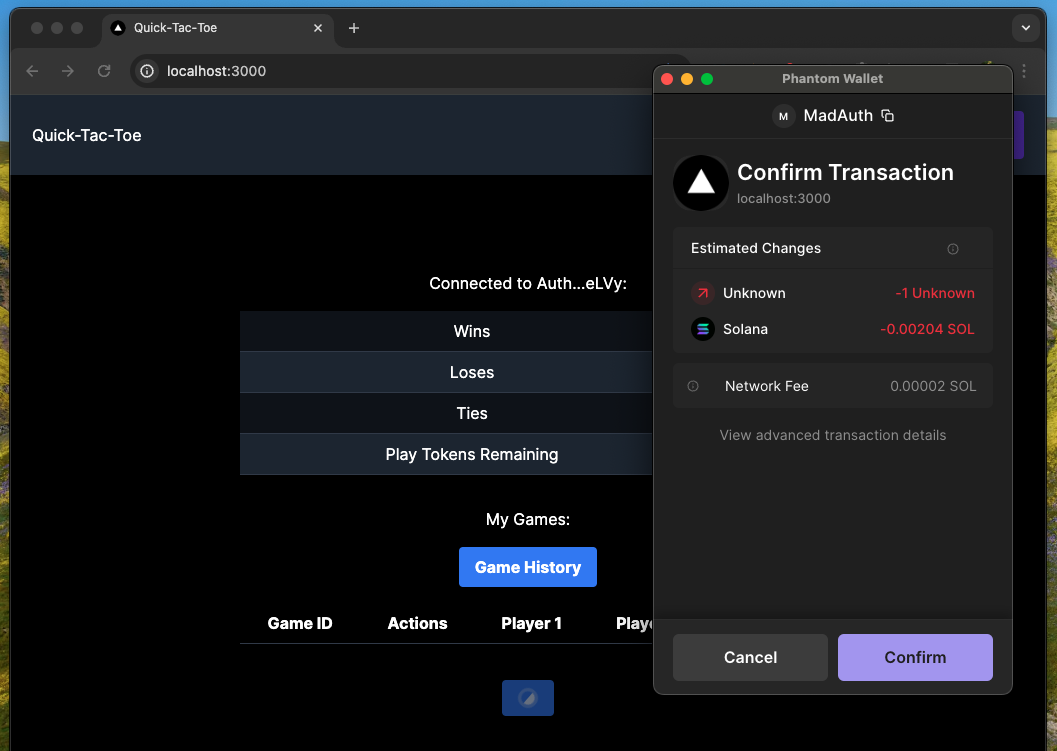Viewport: 1057px width, 751px height.
Task: Click the 0.00002 SOL network fee value
Action: (933, 386)
